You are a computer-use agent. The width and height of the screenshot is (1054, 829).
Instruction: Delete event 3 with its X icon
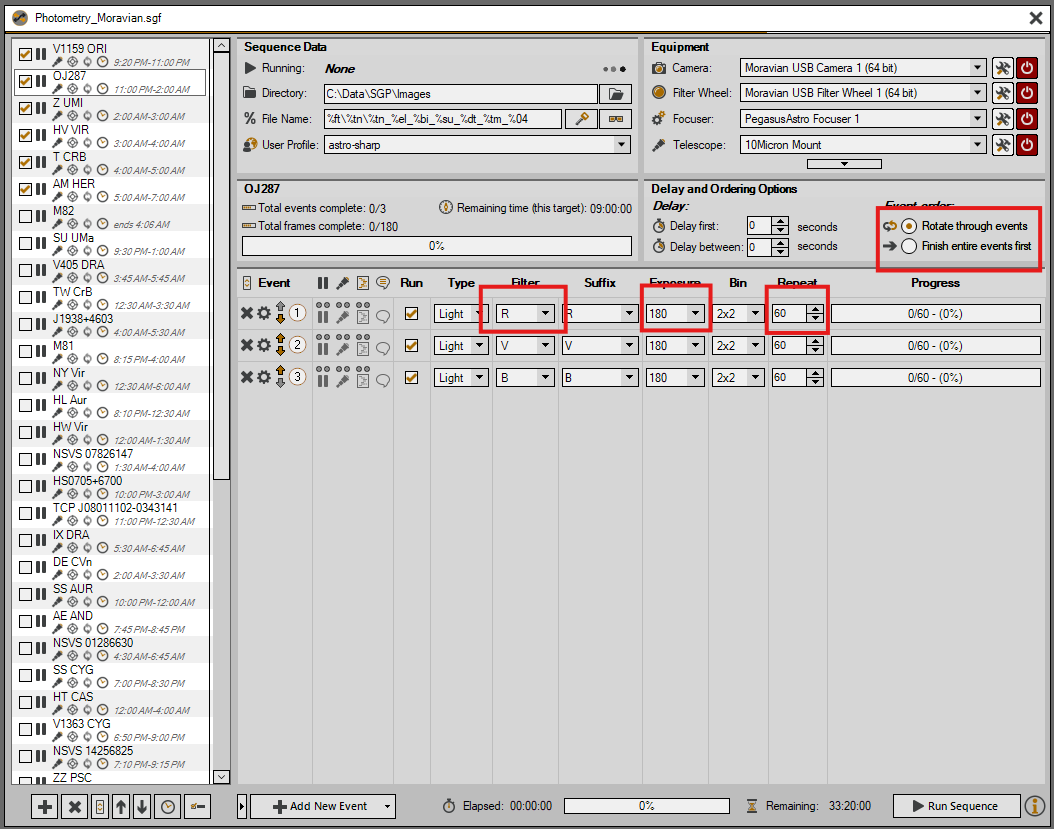247,378
